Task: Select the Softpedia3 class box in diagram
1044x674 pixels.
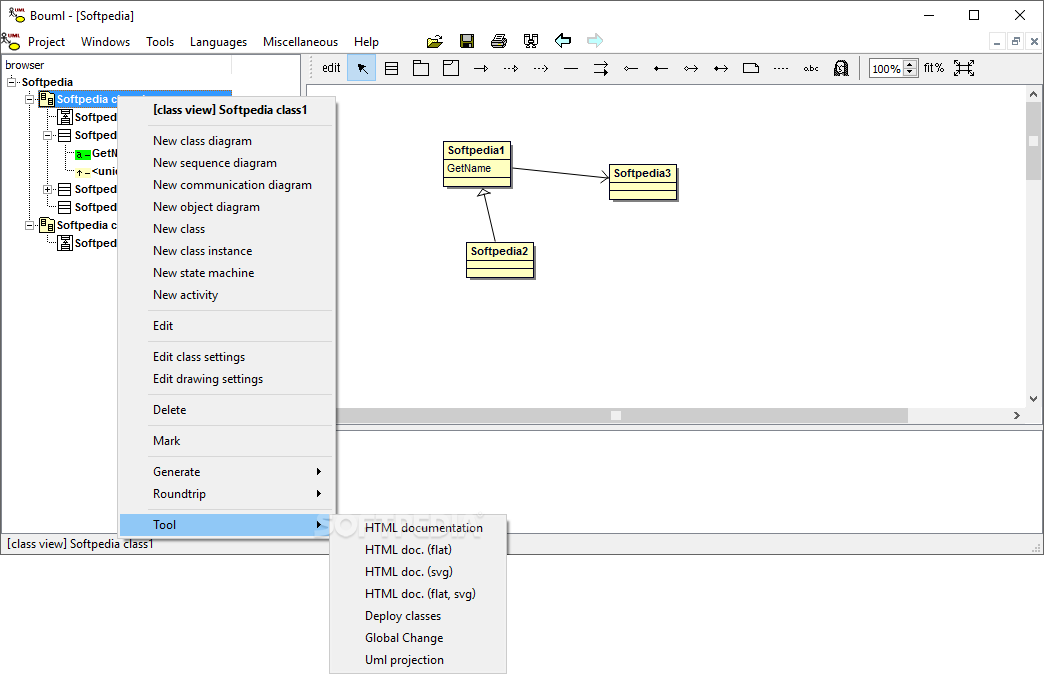Action: tap(643, 182)
